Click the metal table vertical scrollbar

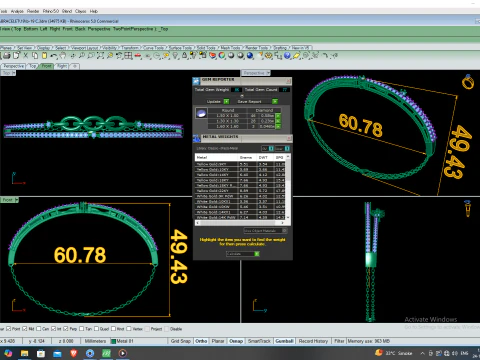click(288, 187)
